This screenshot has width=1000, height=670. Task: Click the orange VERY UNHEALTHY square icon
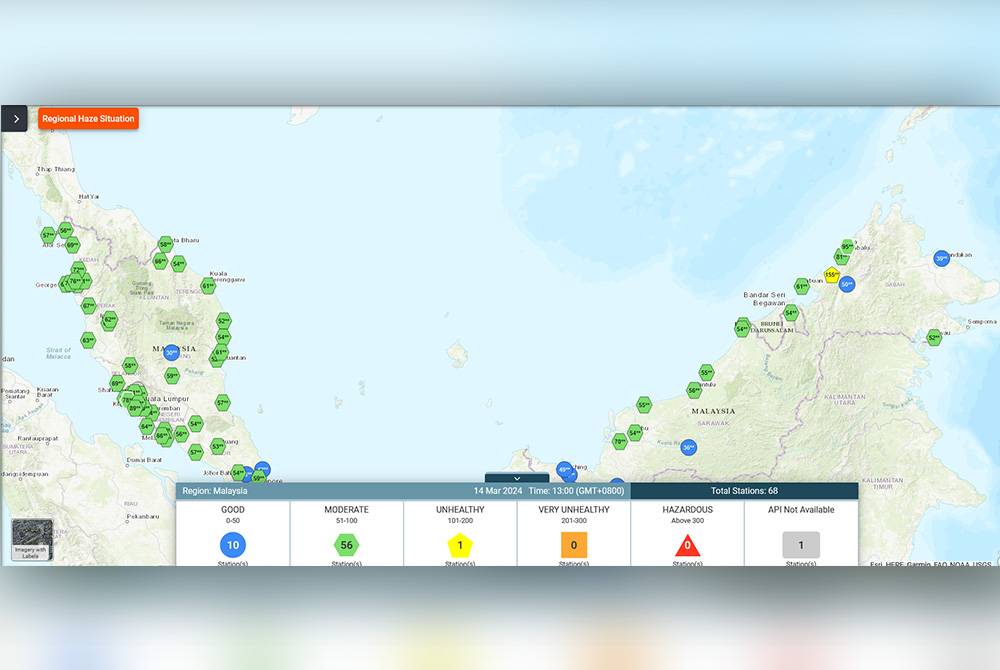[573, 545]
